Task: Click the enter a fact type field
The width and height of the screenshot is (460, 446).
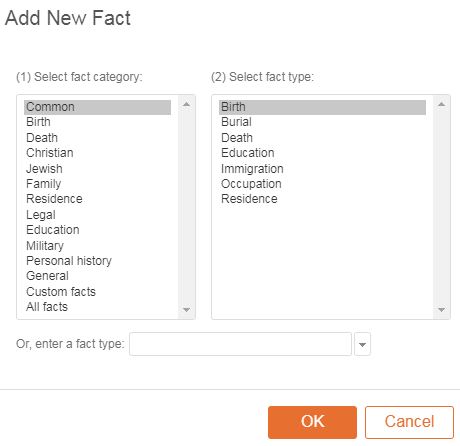Action: point(240,344)
